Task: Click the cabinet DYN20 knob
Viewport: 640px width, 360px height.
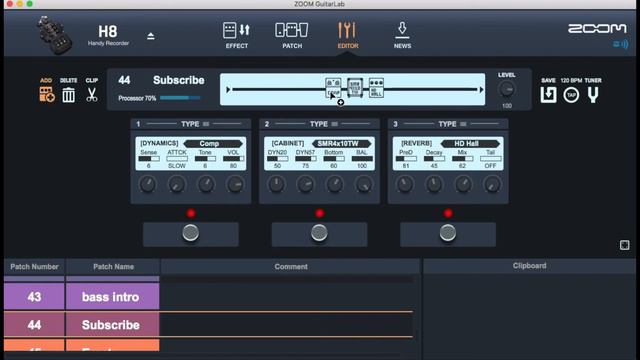Action: [x=276, y=184]
